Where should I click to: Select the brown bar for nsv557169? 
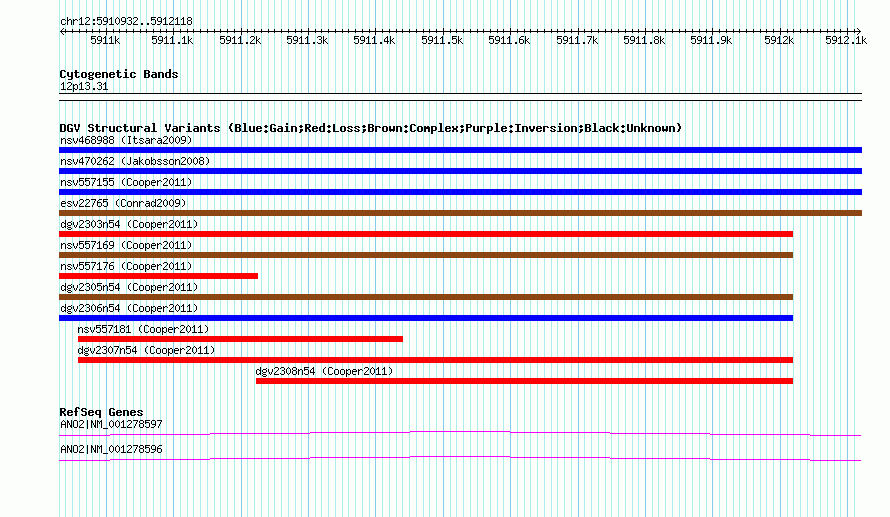pyautogui.click(x=426, y=255)
